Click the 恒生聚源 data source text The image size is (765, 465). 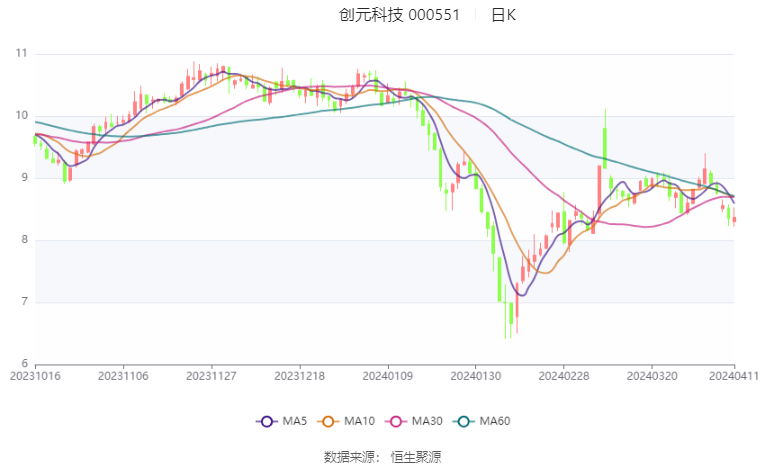tap(416, 457)
